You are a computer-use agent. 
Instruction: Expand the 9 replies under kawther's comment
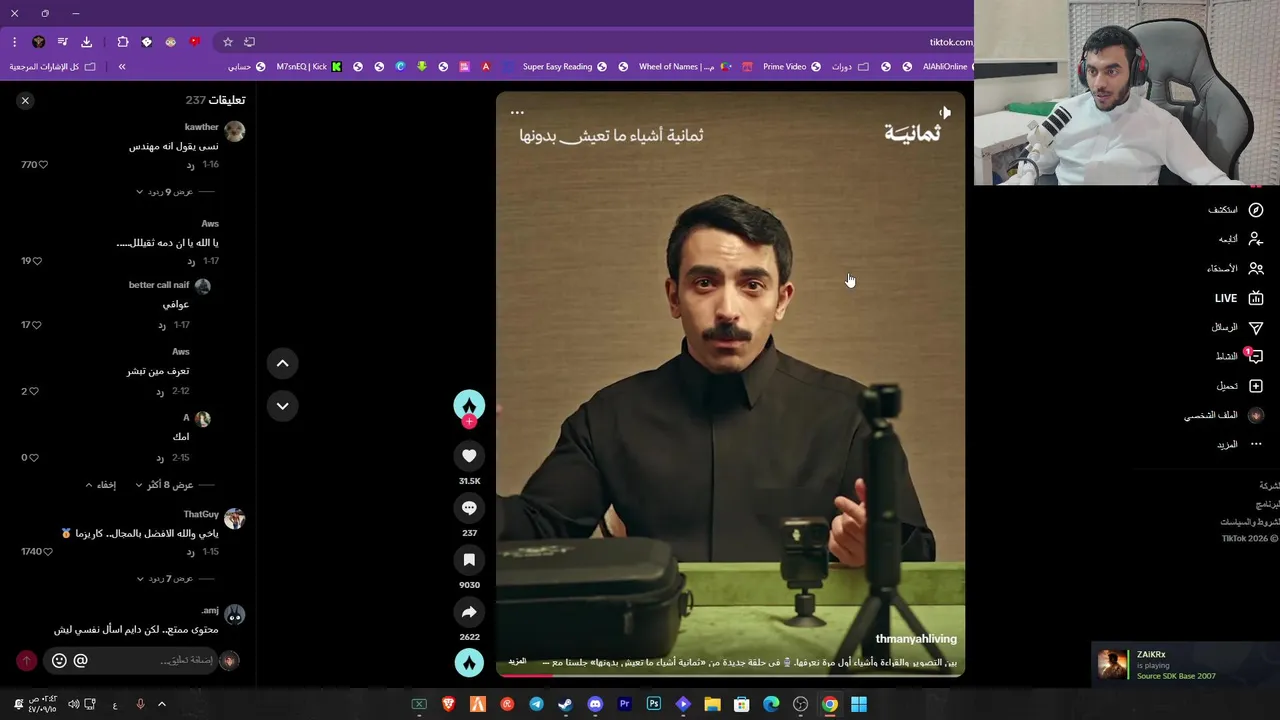165,191
